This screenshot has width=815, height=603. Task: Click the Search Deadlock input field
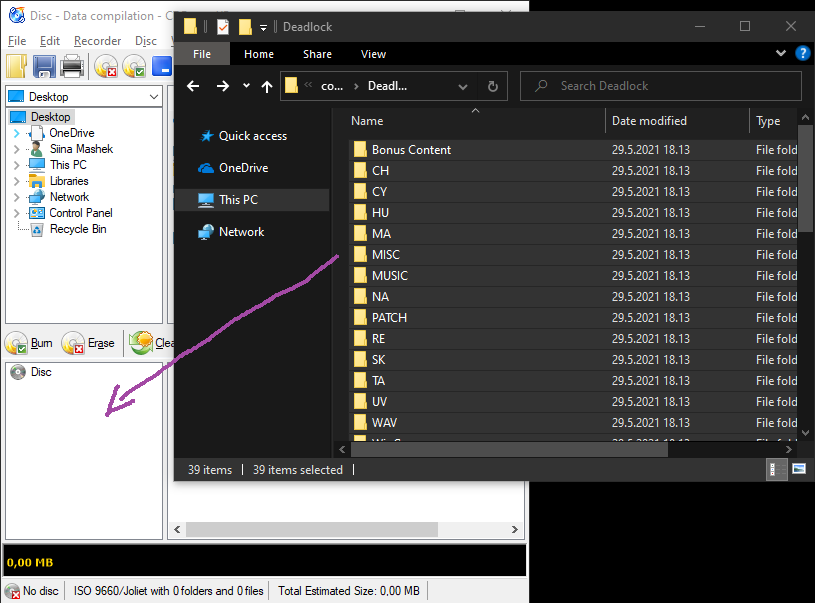661,86
